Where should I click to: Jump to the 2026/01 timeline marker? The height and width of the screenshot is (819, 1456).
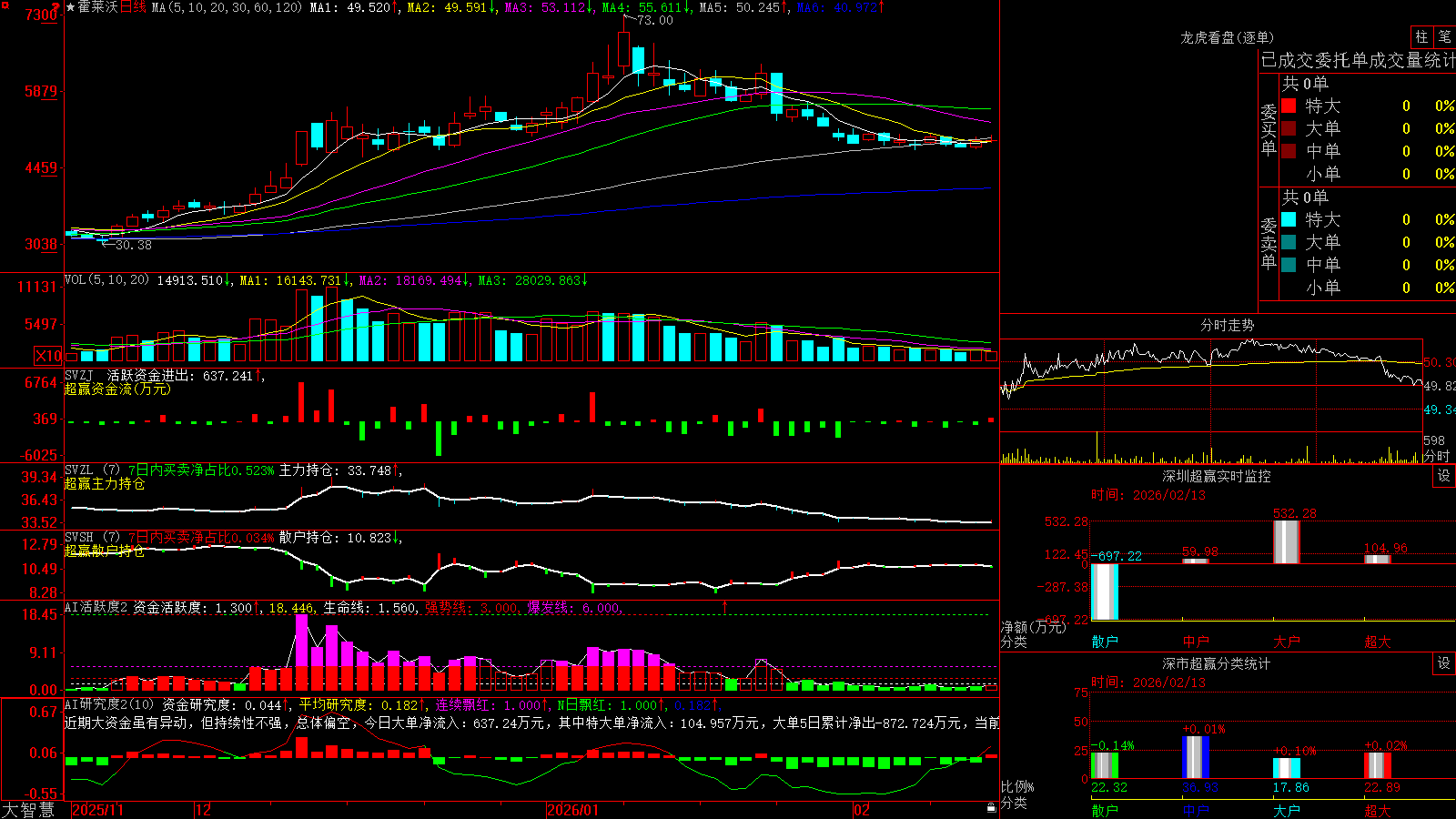click(x=573, y=810)
